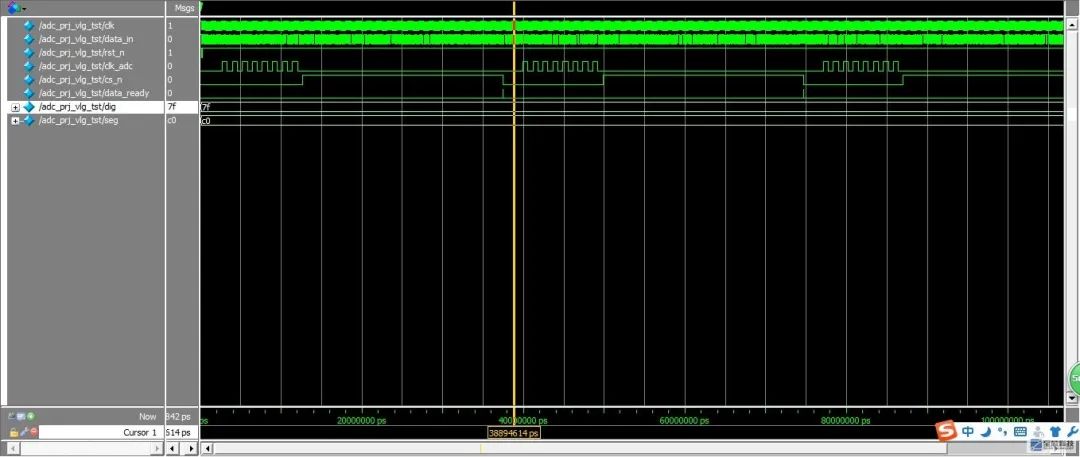Open the Sogou toolbox wrench icon

pos(1072,431)
